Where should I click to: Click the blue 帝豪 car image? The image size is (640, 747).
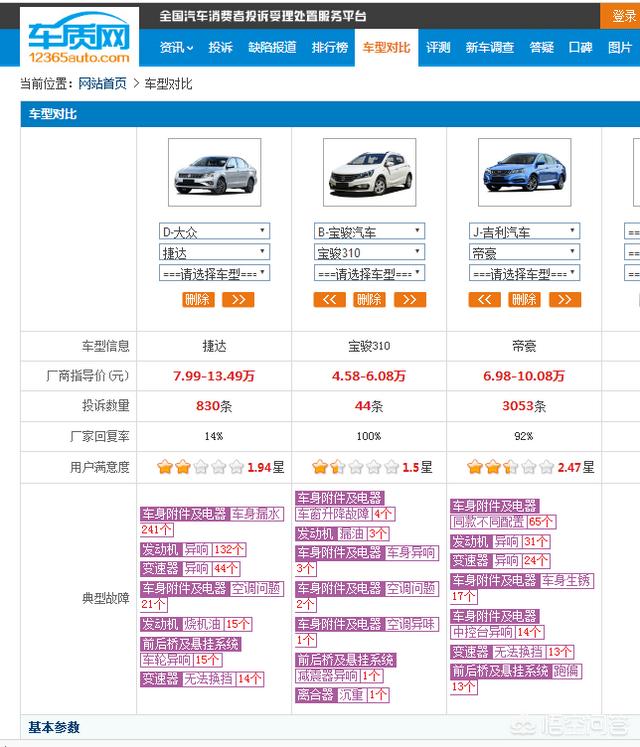(524, 172)
